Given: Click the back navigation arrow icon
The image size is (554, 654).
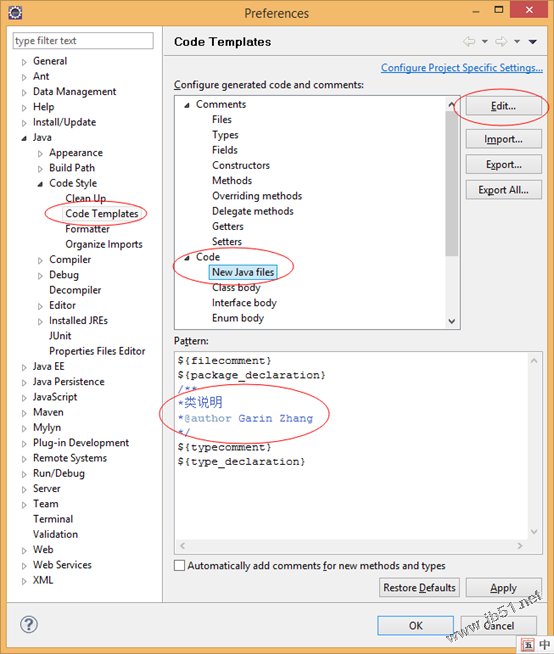Looking at the screenshot, I should (x=469, y=42).
